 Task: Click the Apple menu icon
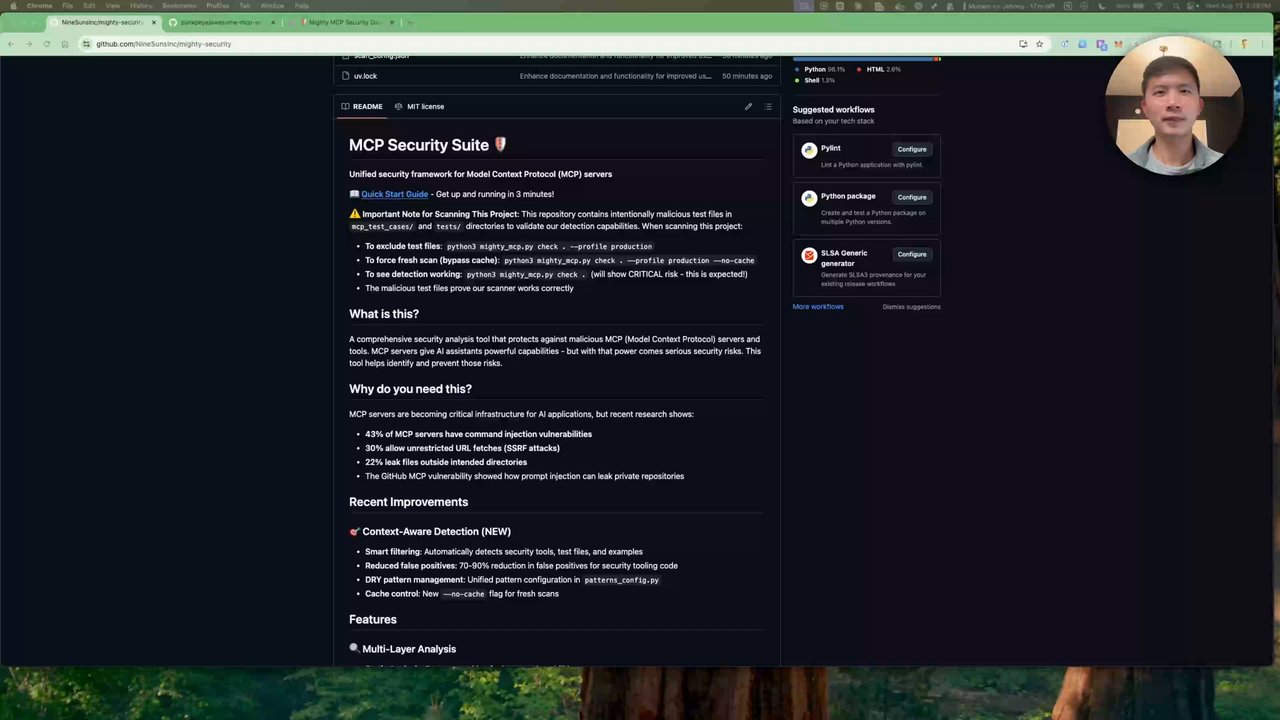tap(12, 5)
